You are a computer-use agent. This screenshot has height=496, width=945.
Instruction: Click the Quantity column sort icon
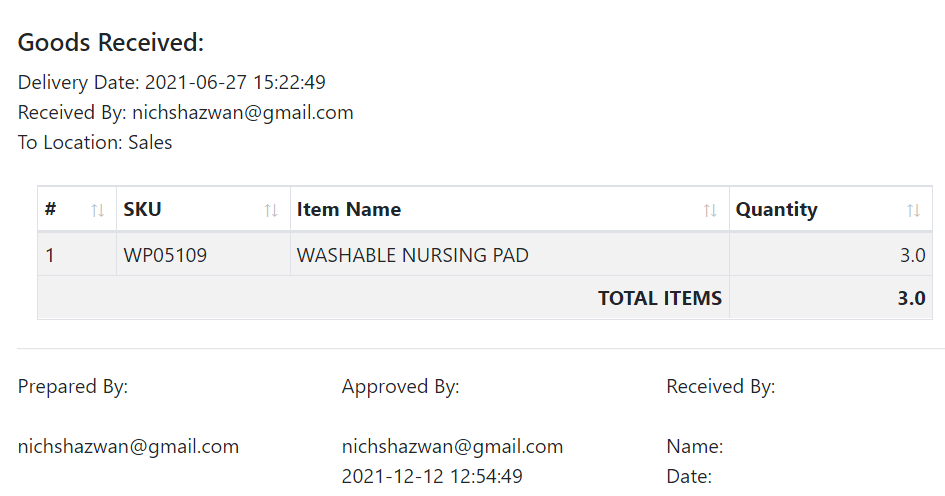914,210
